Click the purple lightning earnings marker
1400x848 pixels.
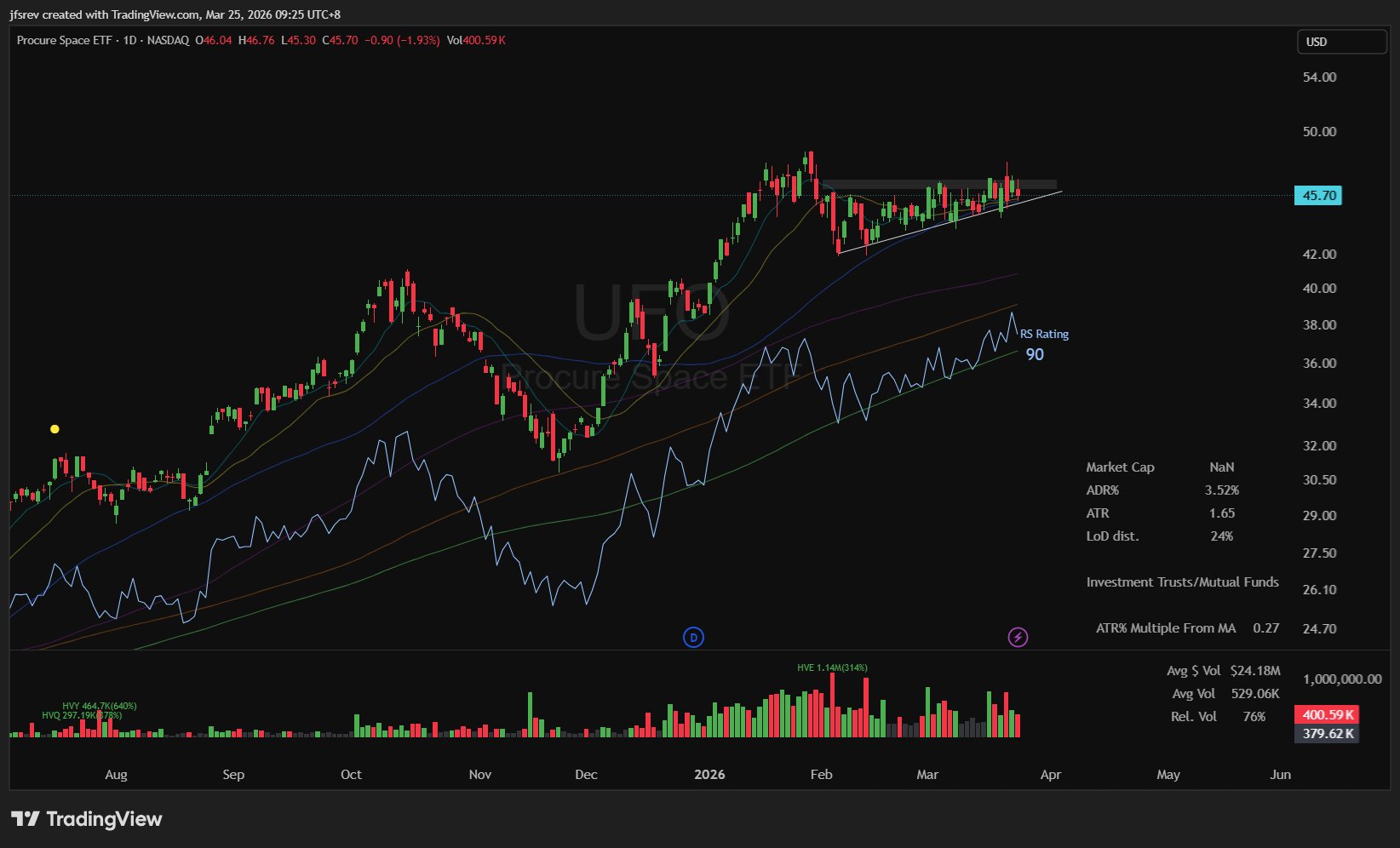[x=1018, y=637]
